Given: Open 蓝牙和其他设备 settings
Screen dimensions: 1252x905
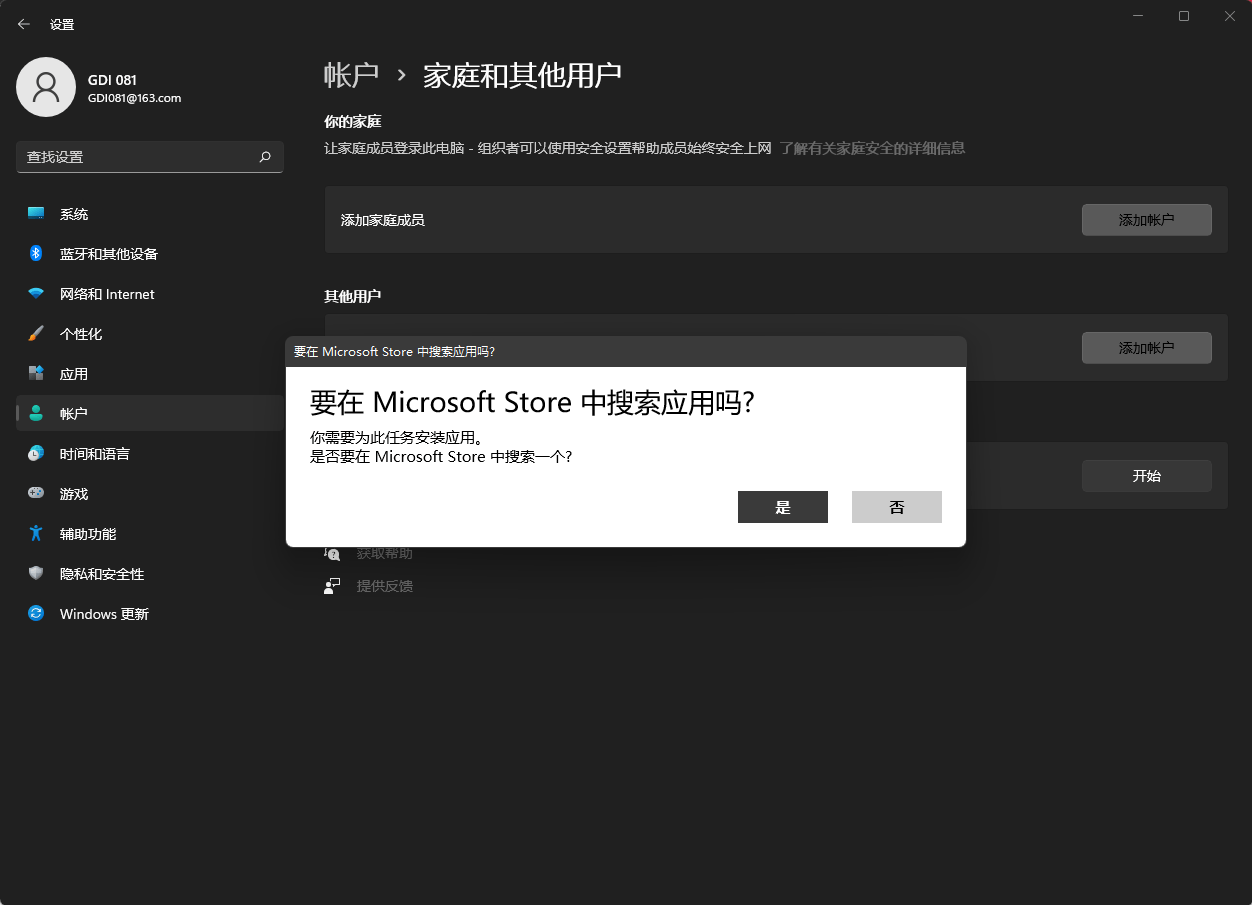Looking at the screenshot, I should point(150,254).
